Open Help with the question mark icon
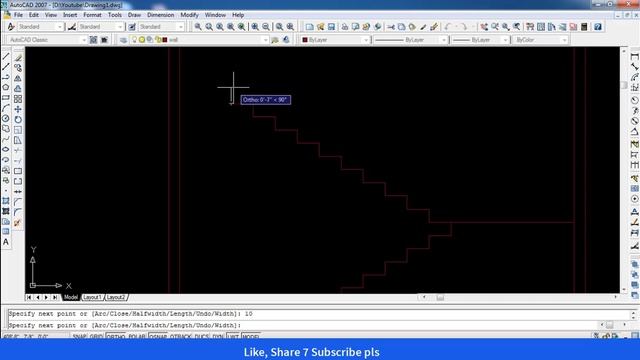The image size is (640, 360). 598,27
